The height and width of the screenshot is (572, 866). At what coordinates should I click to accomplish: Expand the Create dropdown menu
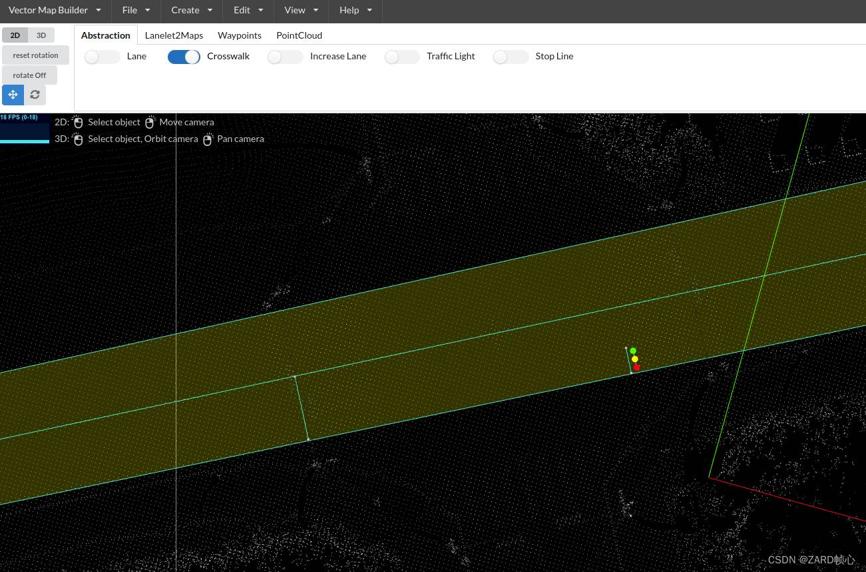point(192,10)
